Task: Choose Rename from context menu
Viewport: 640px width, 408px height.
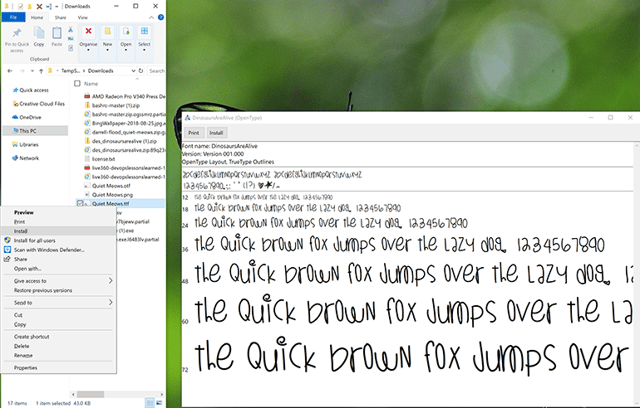Action: pos(58,355)
